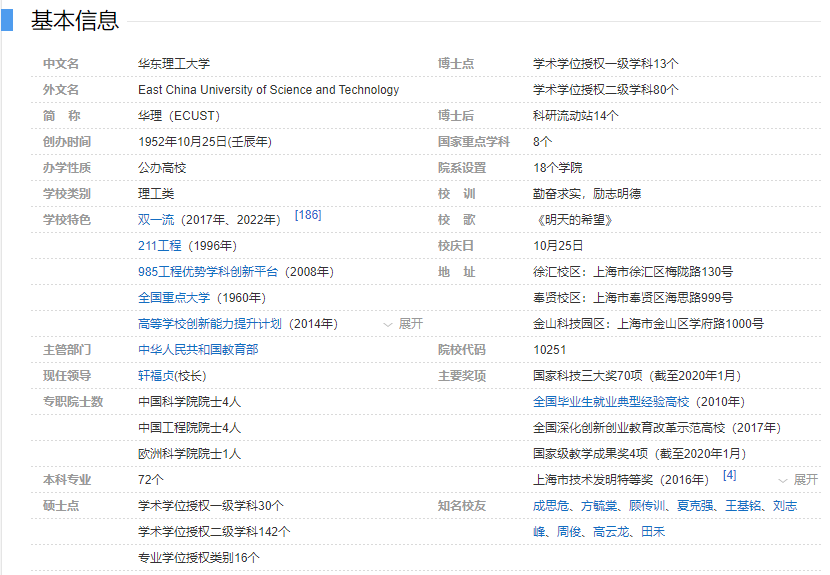Open president 轩福贞's entry
The width and height of the screenshot is (830, 575).
point(156,375)
